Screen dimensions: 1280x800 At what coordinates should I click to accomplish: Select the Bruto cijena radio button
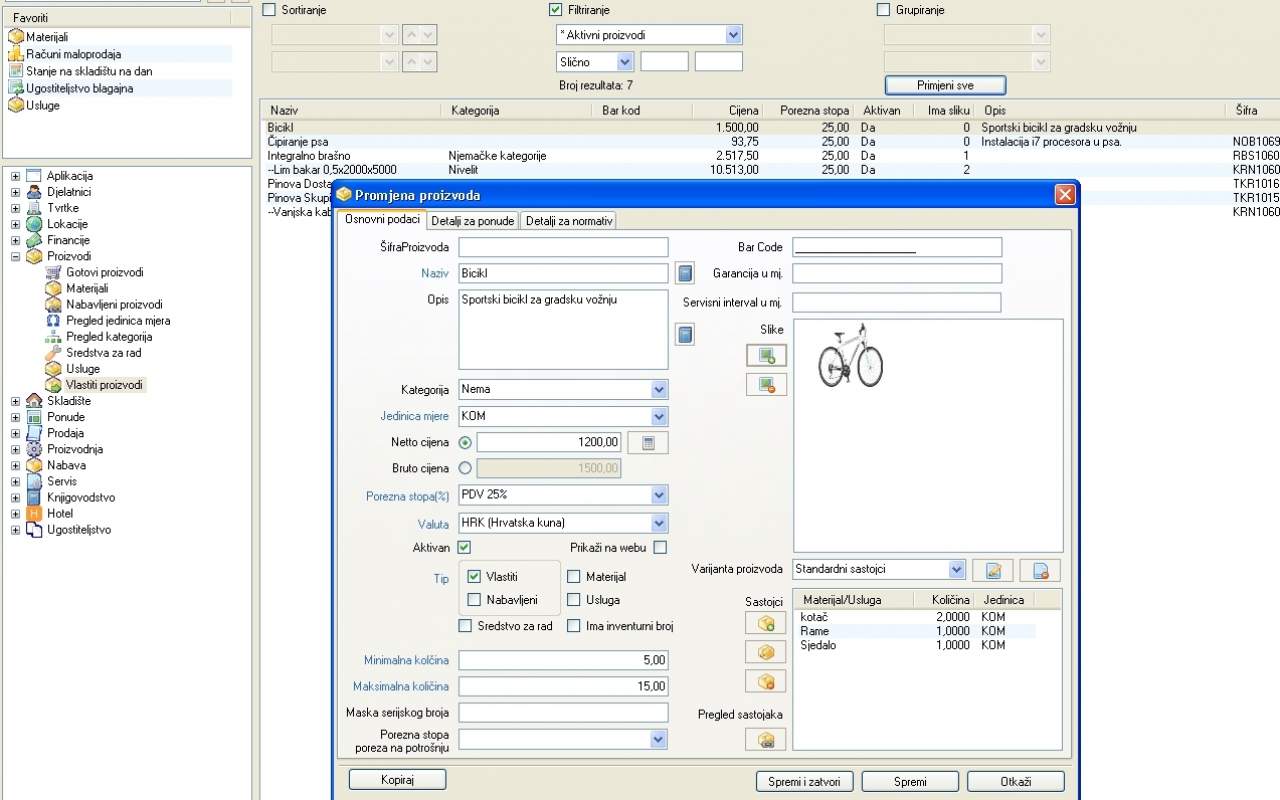point(464,468)
